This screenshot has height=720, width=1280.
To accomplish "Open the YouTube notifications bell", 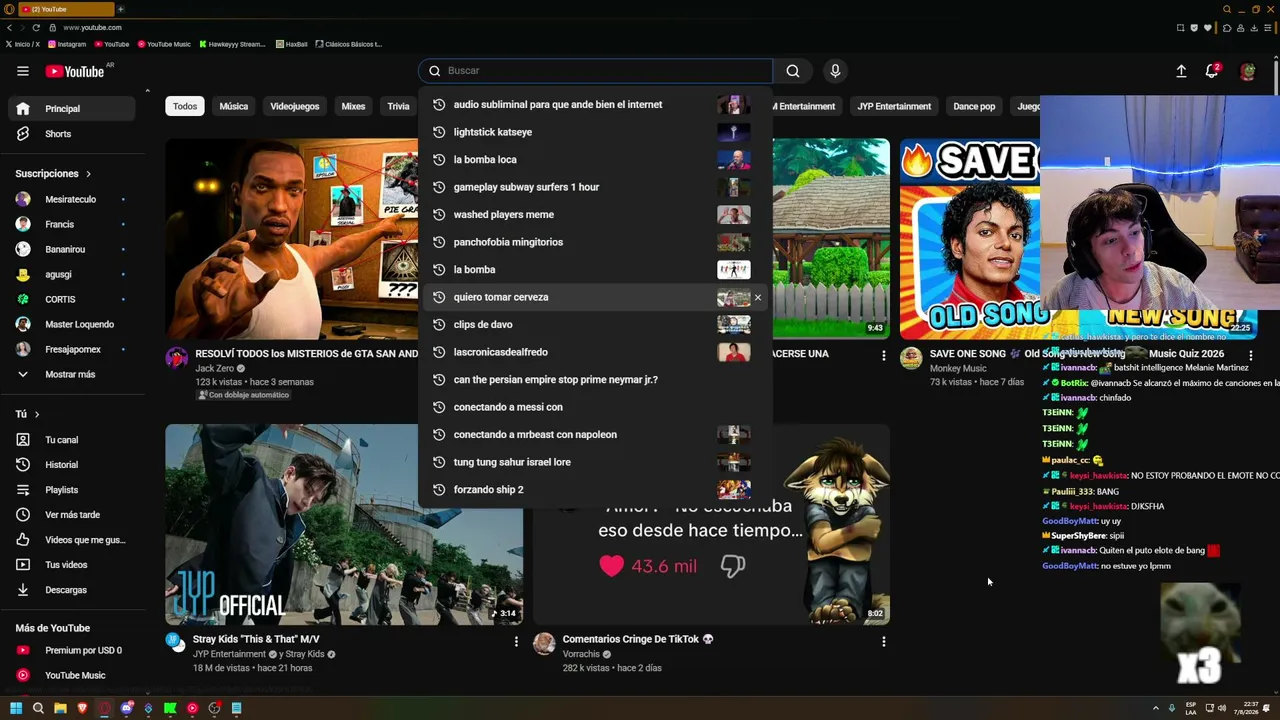I will (x=1212, y=71).
